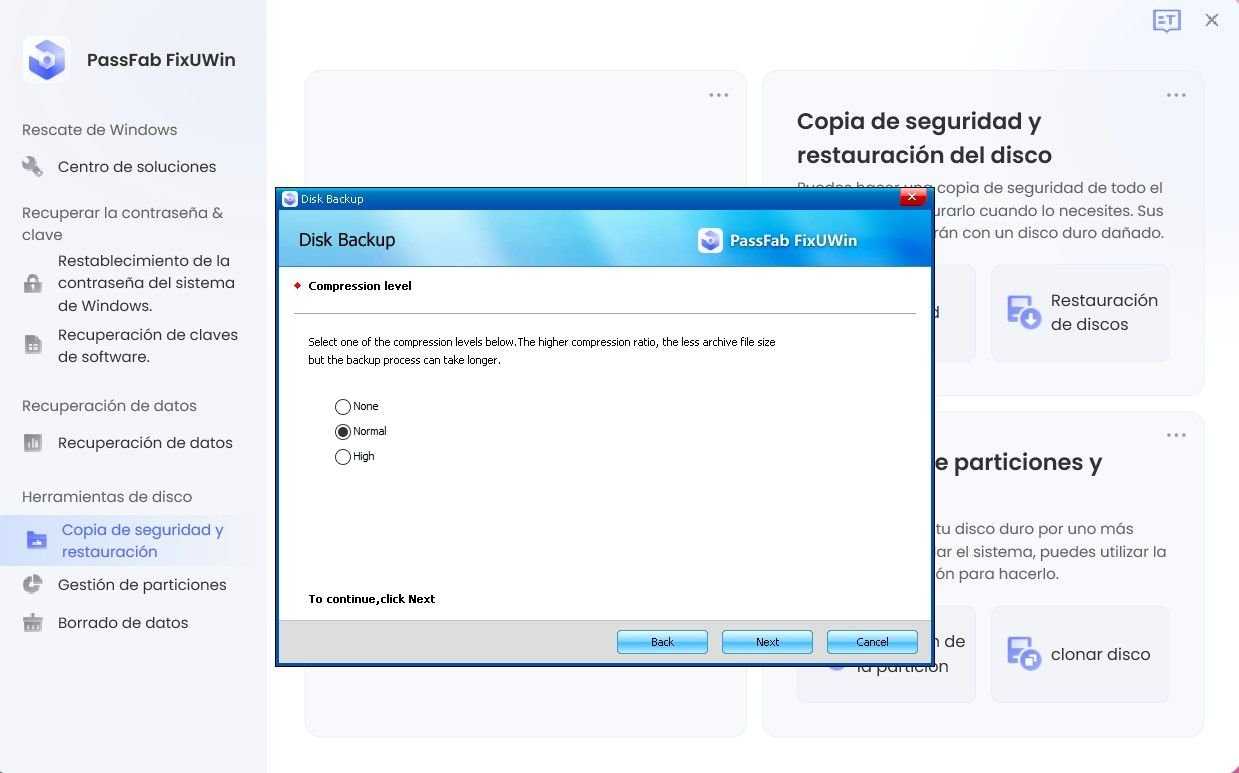Go to Rescate de Windows section
Viewport: 1239px width, 773px height.
(x=98, y=129)
